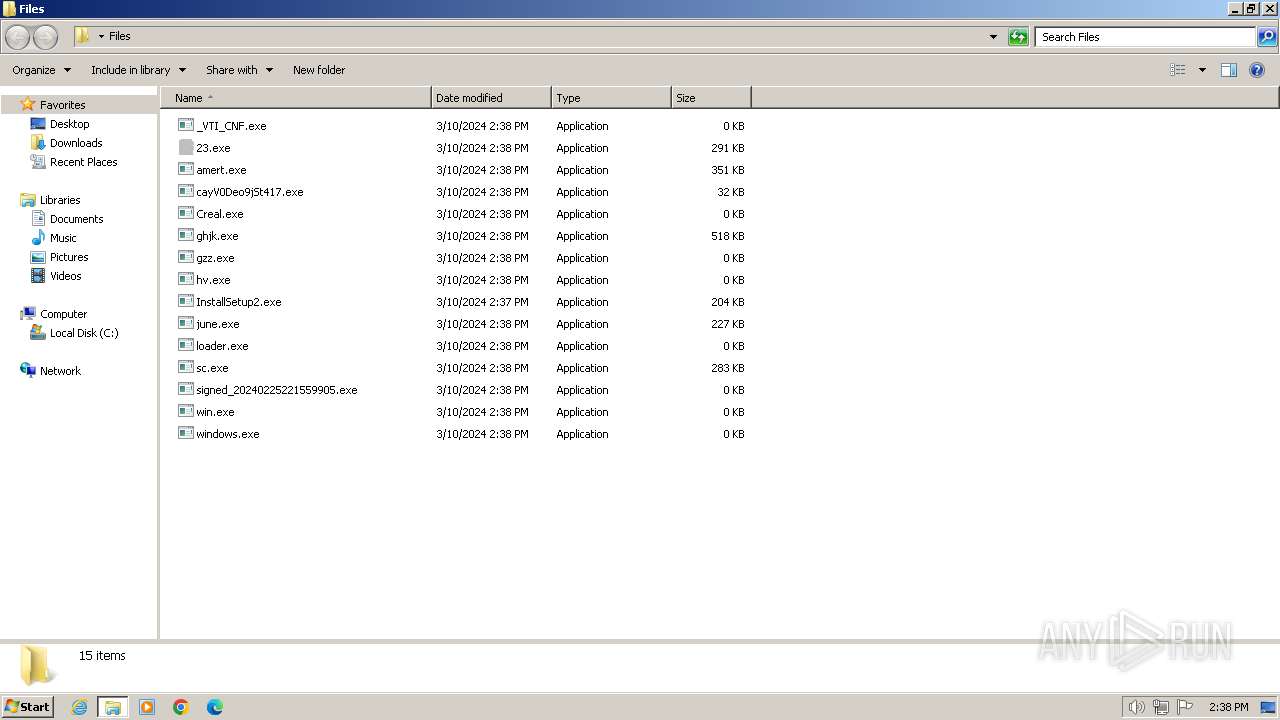Select the file win.exe
The image size is (1280, 720).
pyautogui.click(x=215, y=412)
